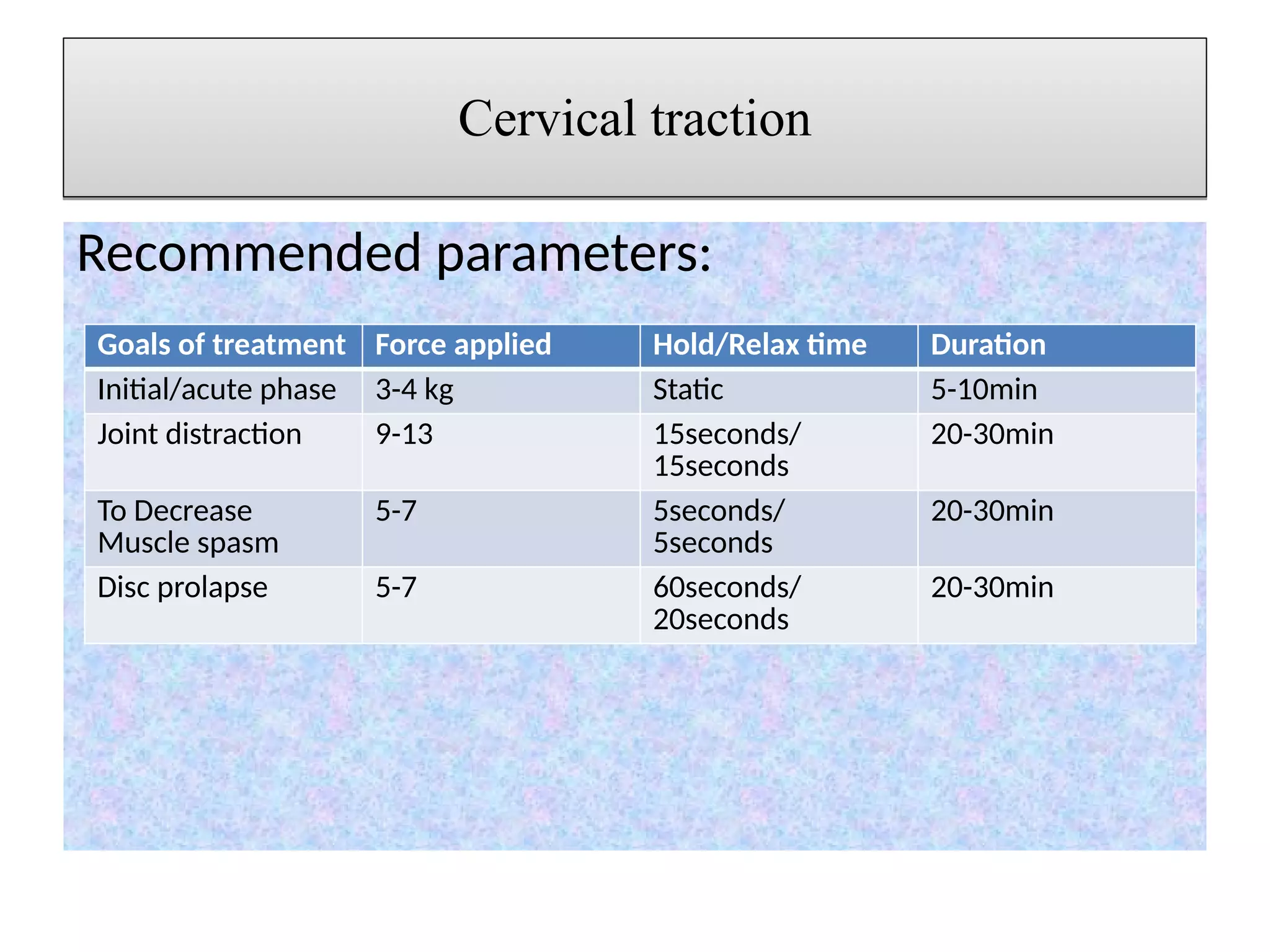Screen dimensions: 1270x952
Task: Click the "Joint distraction" row label
Action: click(x=199, y=434)
